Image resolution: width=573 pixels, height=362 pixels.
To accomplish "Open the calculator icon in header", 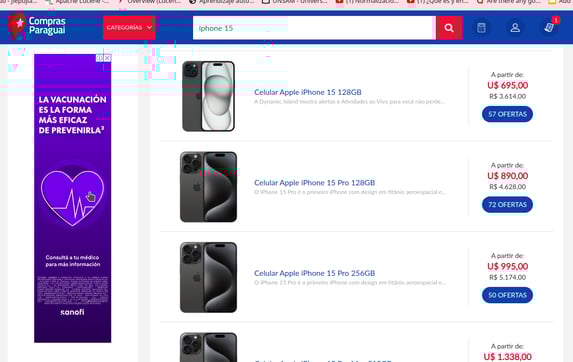I will 481,28.
